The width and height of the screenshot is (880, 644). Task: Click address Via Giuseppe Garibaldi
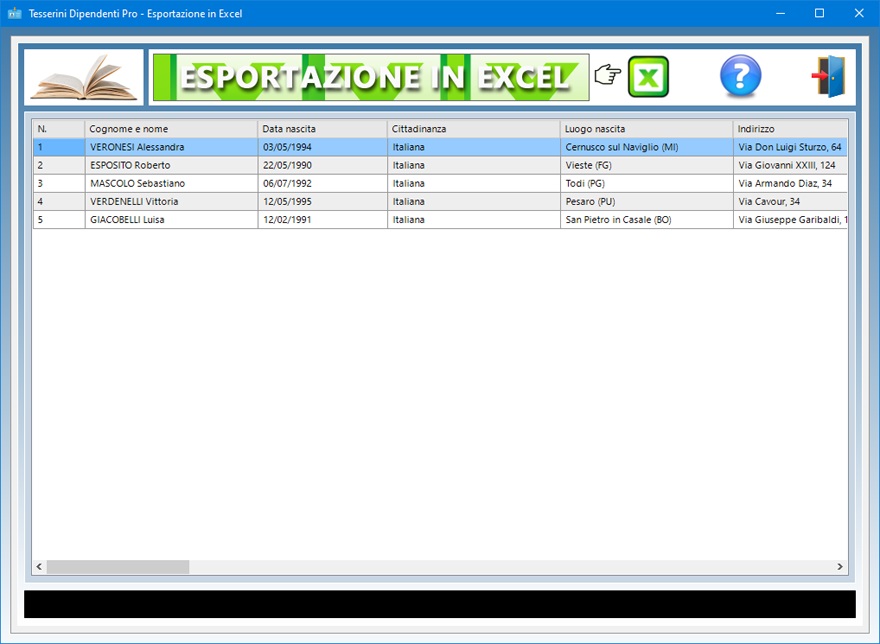coord(792,220)
